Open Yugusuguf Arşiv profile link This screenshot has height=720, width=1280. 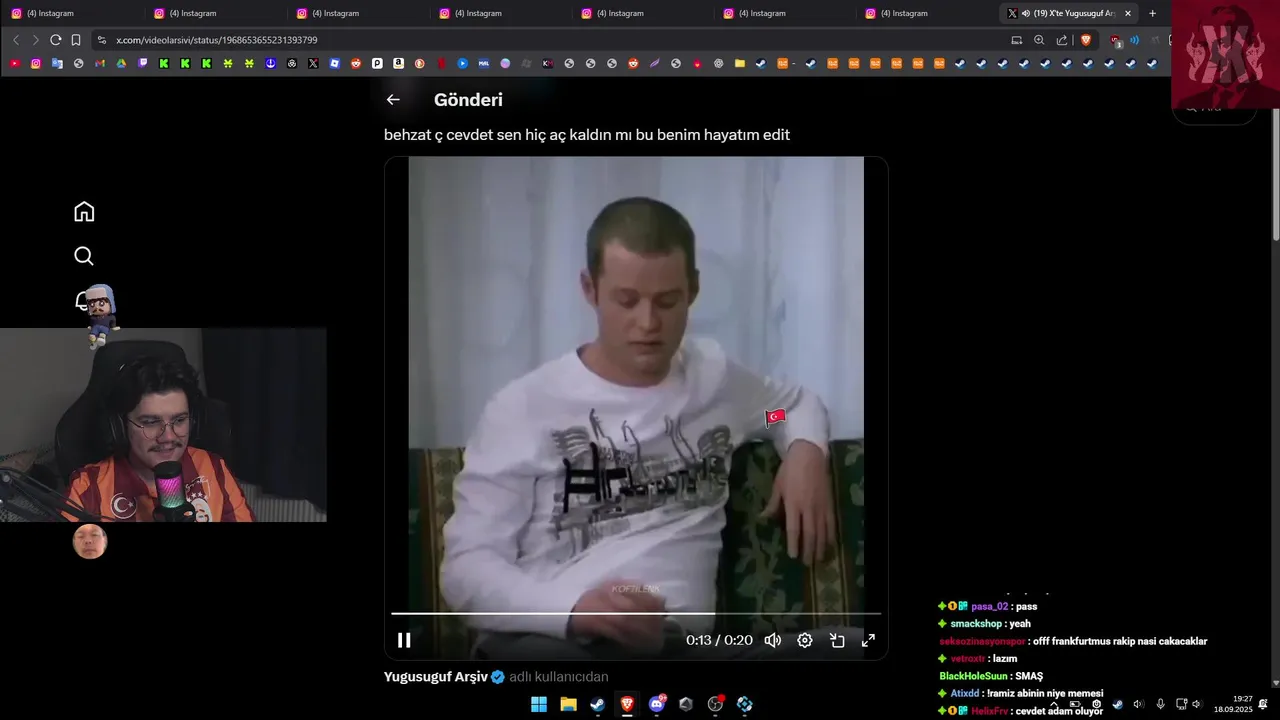click(436, 677)
